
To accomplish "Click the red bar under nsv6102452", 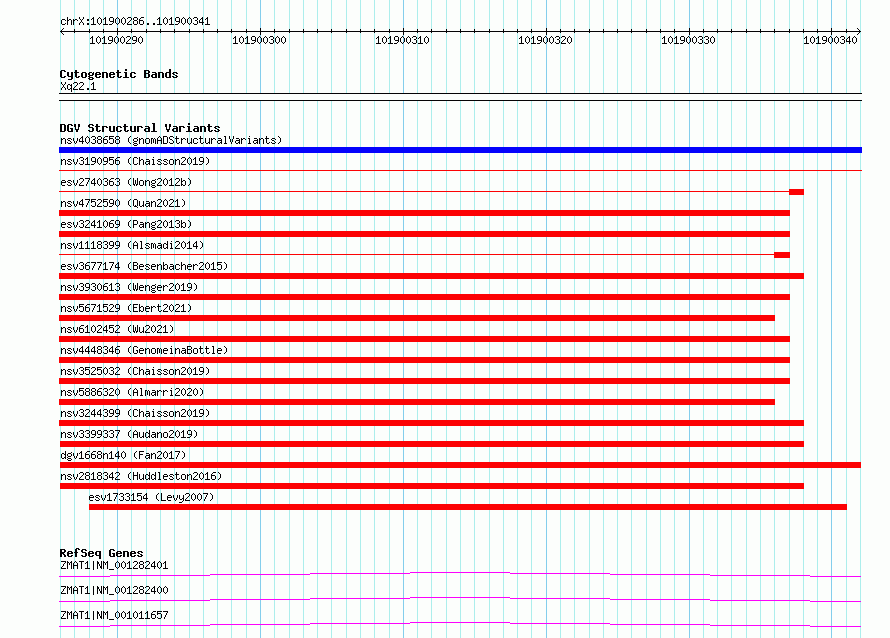I will 425,339.
